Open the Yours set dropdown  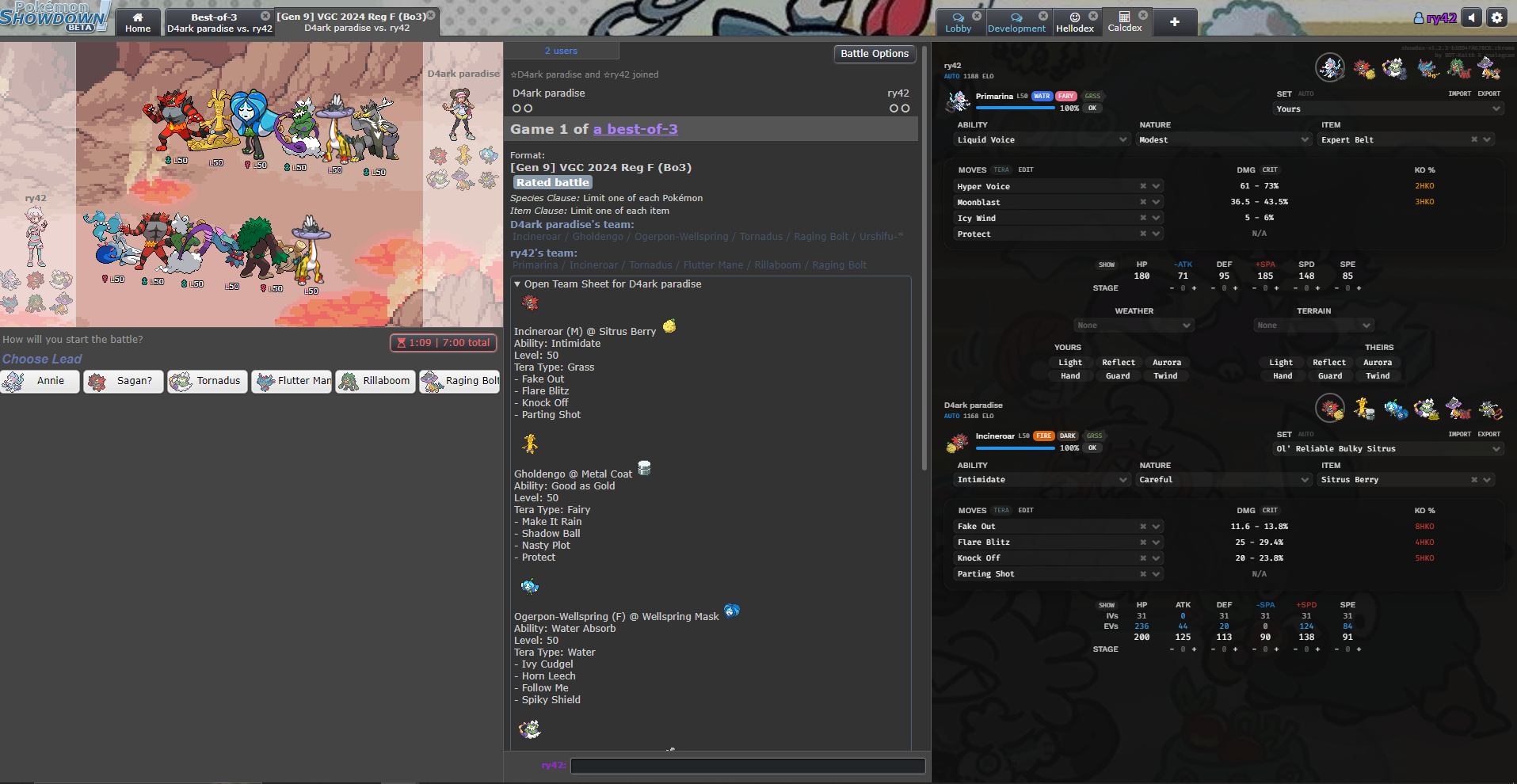(x=1388, y=108)
